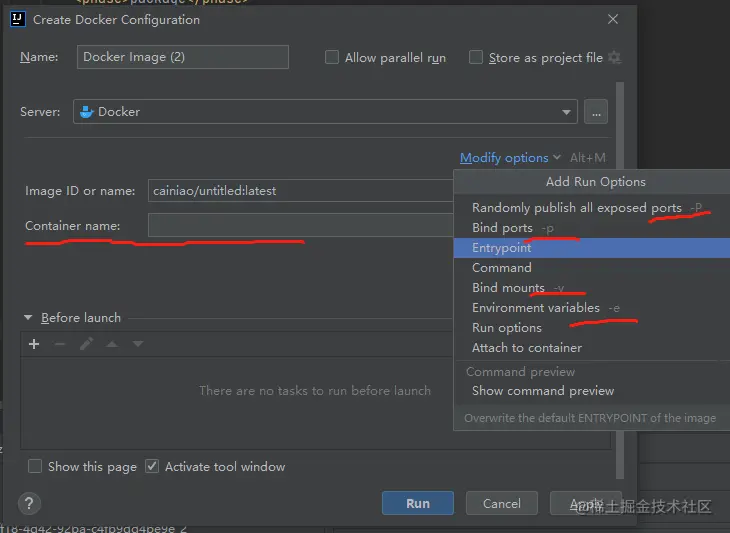Remove the selected before launch task (minus icon)
730x533 pixels.
tap(60, 344)
